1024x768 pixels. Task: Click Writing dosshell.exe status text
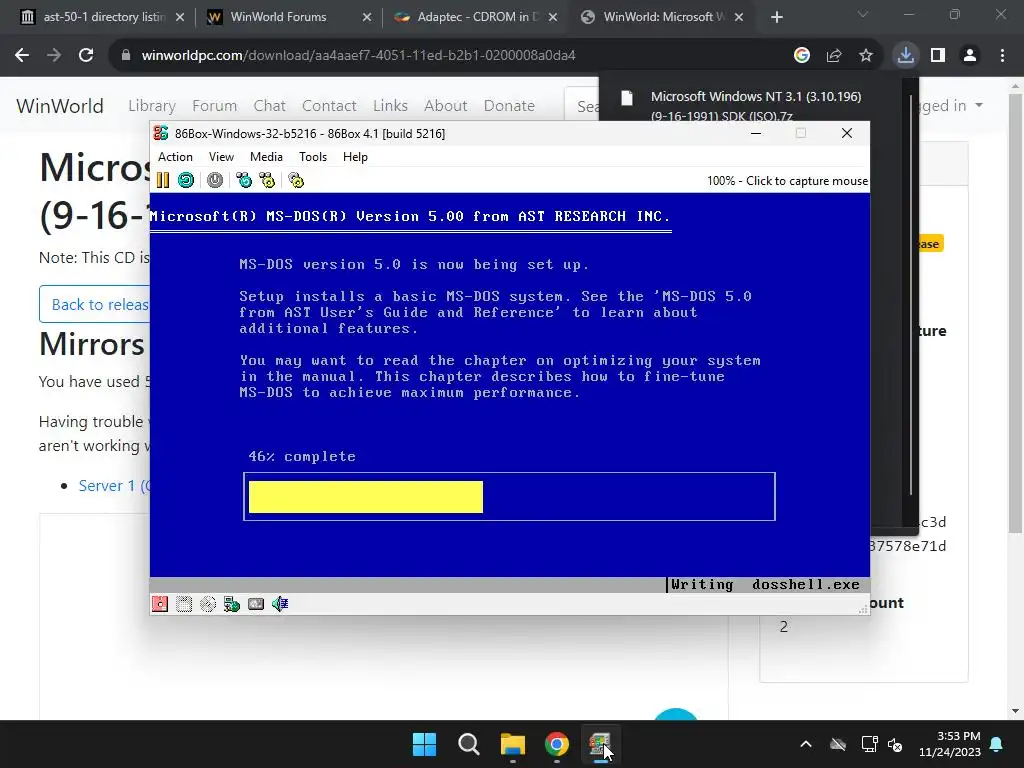coord(765,584)
